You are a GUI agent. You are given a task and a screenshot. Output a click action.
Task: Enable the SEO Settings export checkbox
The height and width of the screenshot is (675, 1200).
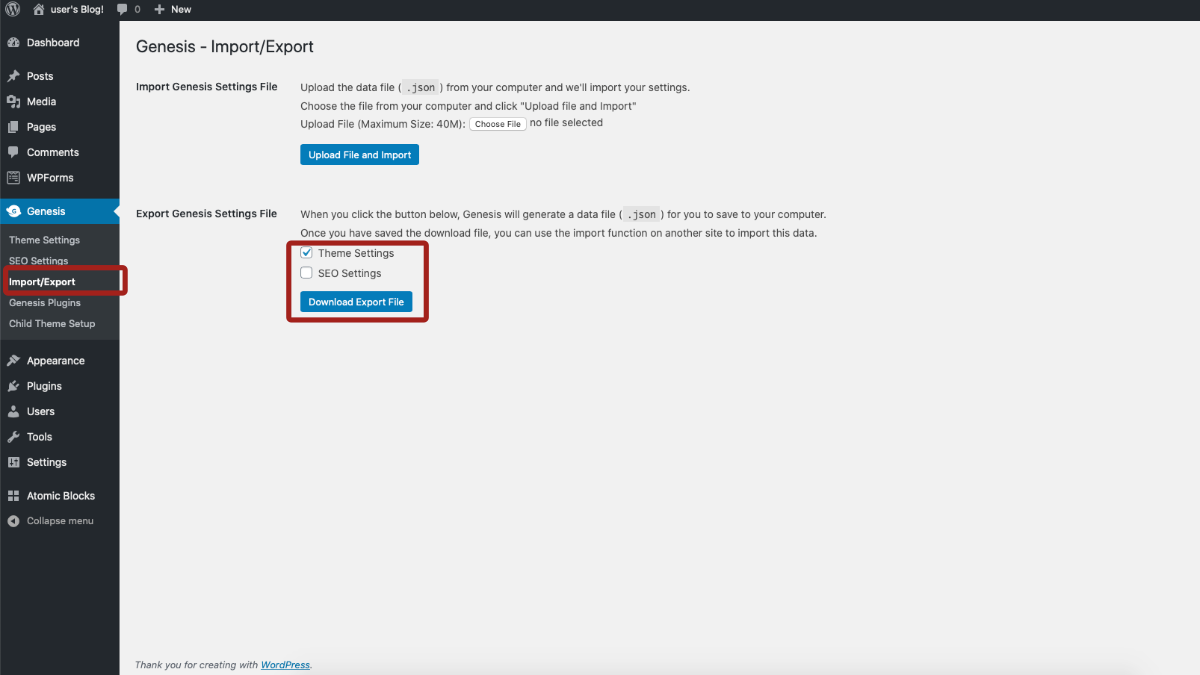(306, 272)
